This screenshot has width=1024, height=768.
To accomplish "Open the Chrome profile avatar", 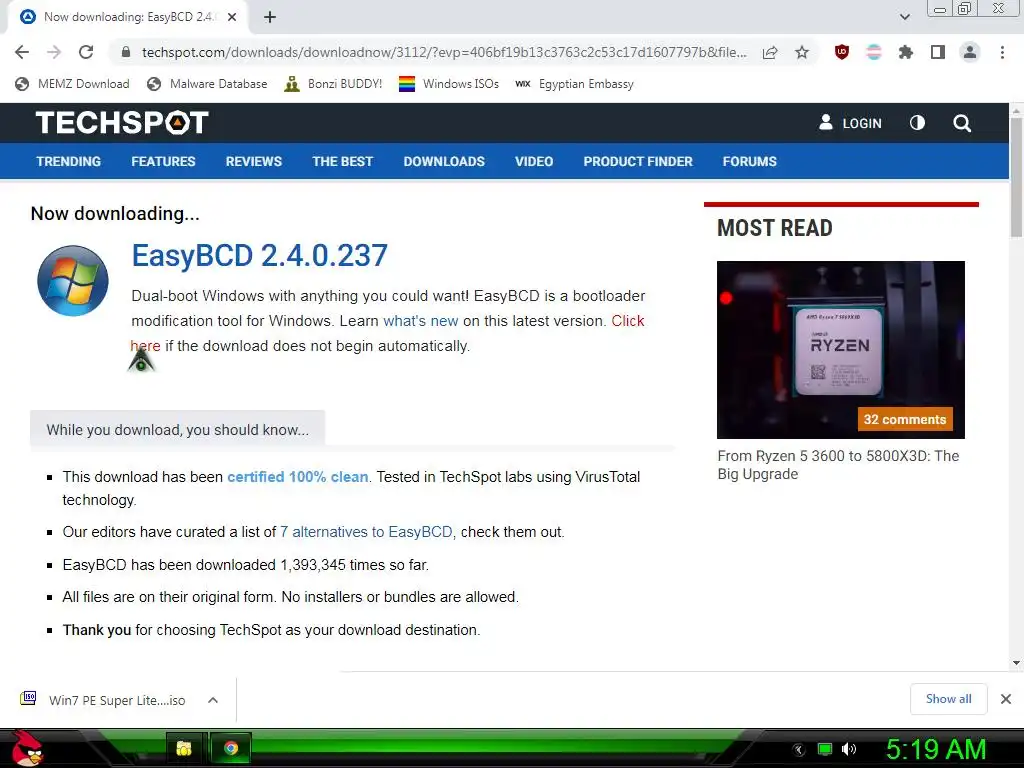I will click(970, 52).
